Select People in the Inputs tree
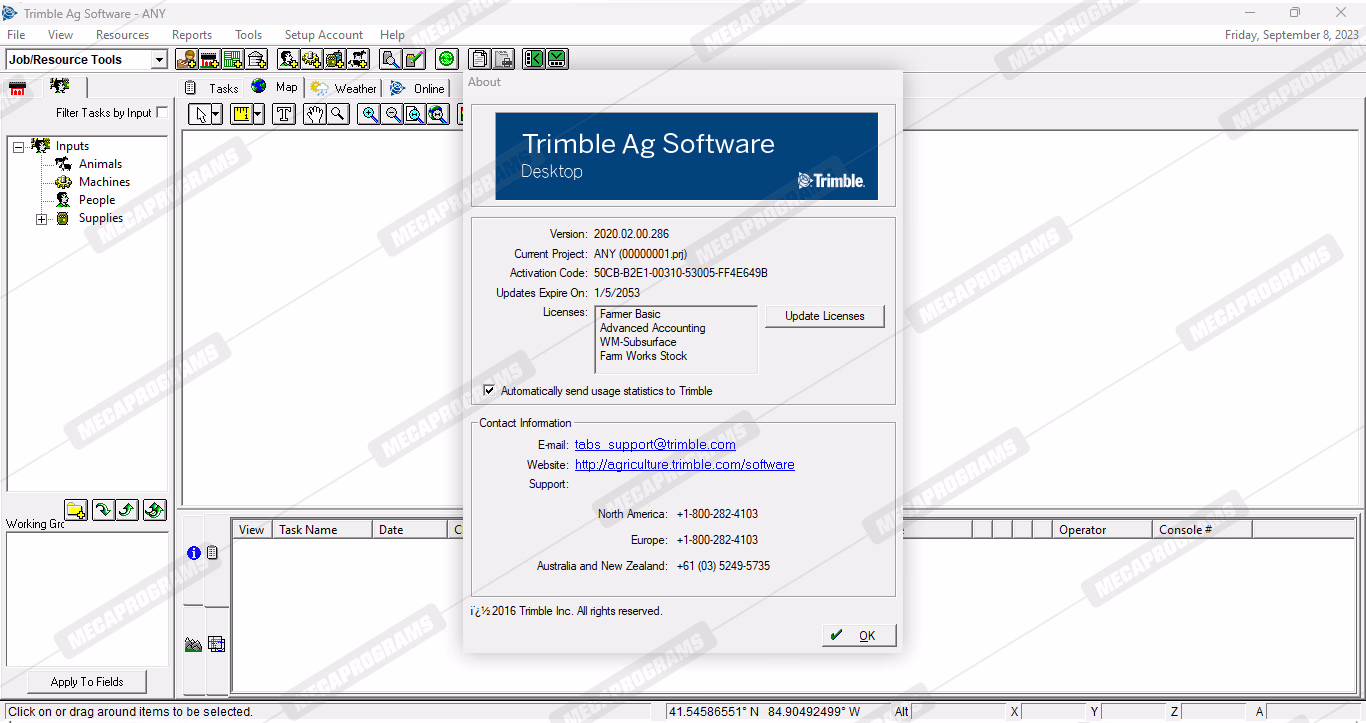 97,200
